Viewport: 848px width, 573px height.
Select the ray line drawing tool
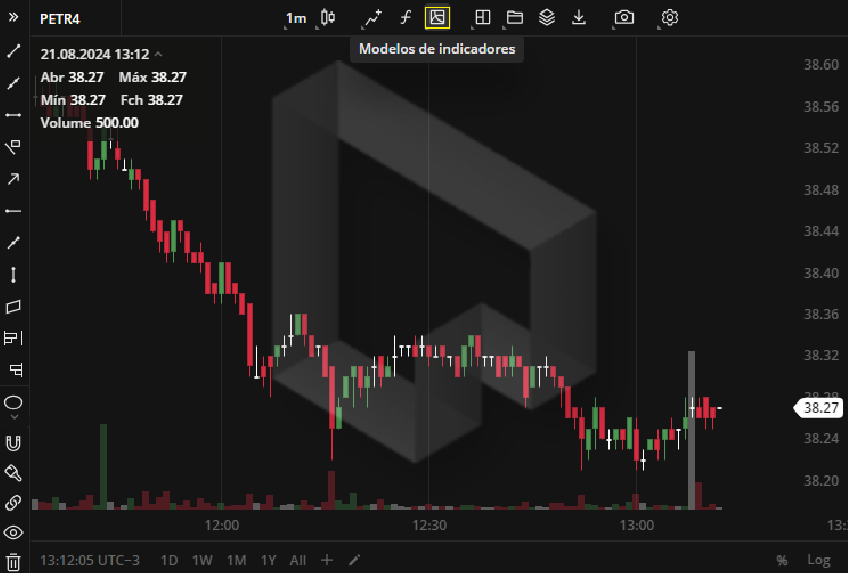(x=14, y=83)
